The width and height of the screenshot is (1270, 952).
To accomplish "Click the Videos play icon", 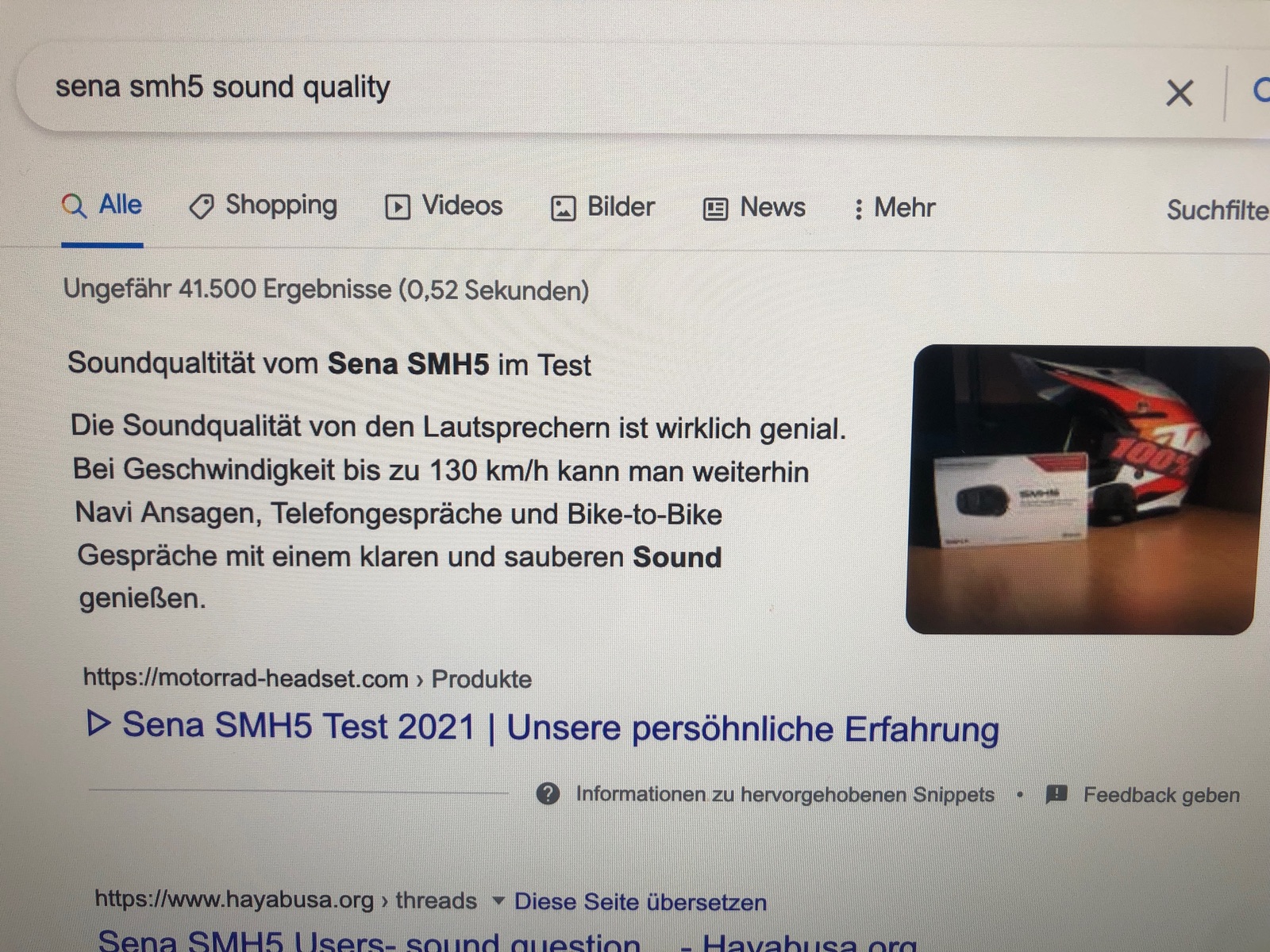I will [398, 208].
